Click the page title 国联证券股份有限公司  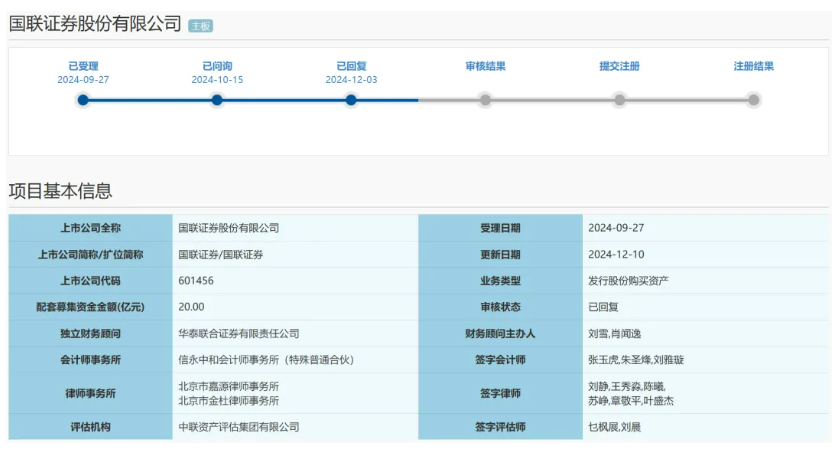point(95,24)
